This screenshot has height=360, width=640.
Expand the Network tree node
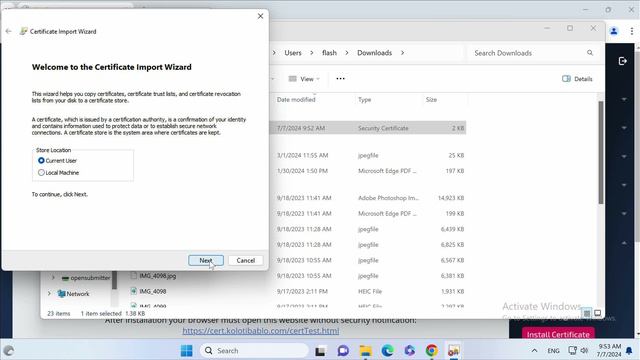coord(49,293)
